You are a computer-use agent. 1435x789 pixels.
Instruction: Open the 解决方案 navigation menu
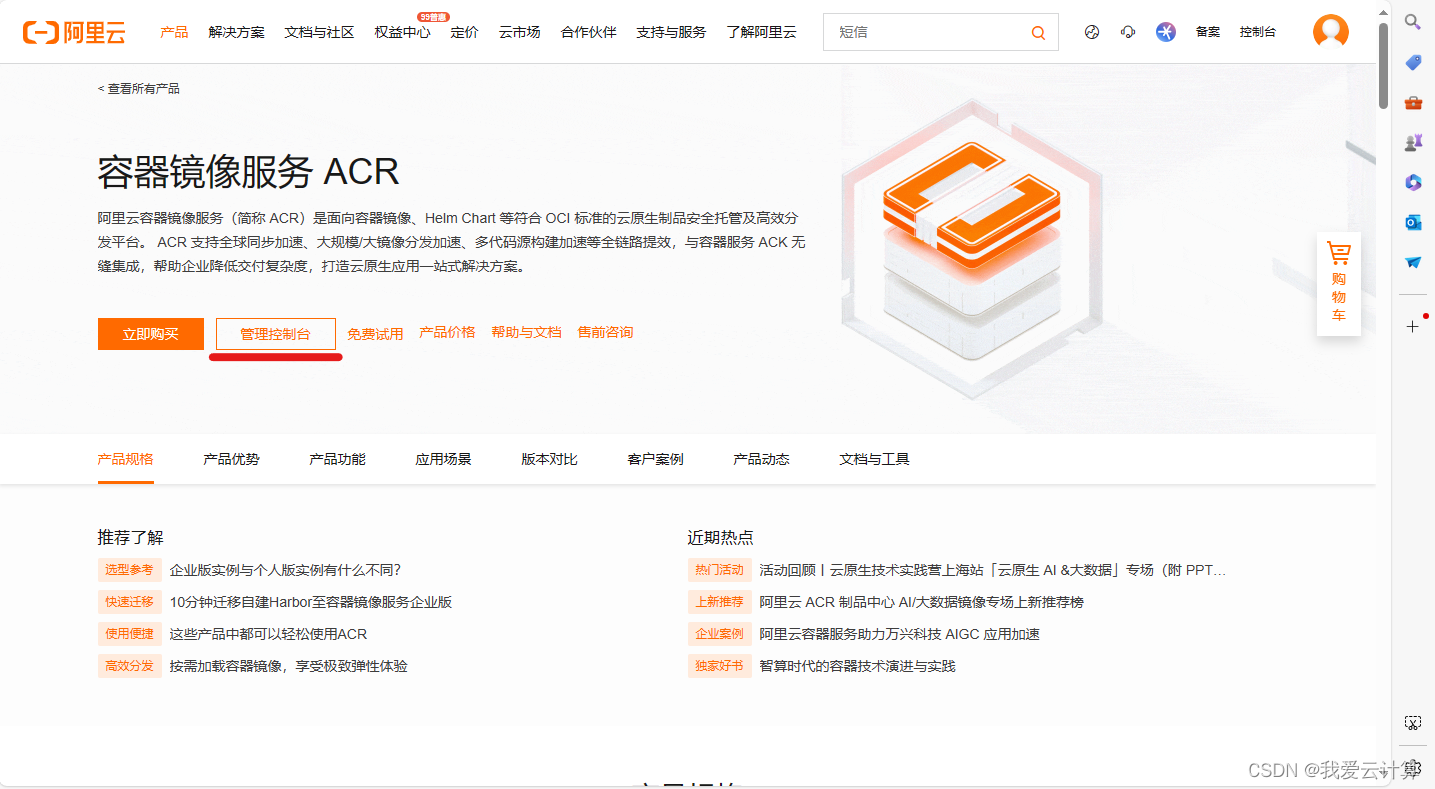point(237,32)
